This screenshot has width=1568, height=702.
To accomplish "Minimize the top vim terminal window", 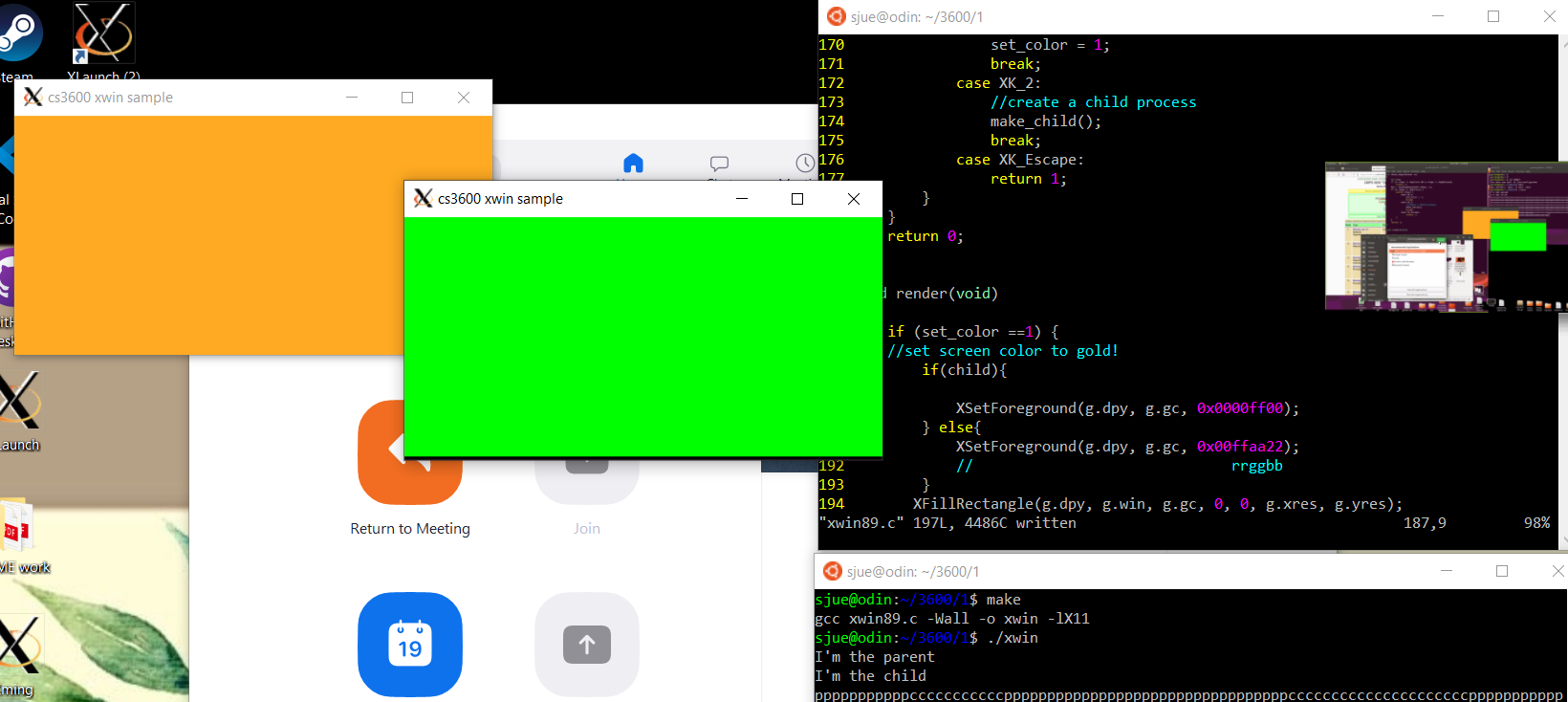I will (1437, 16).
